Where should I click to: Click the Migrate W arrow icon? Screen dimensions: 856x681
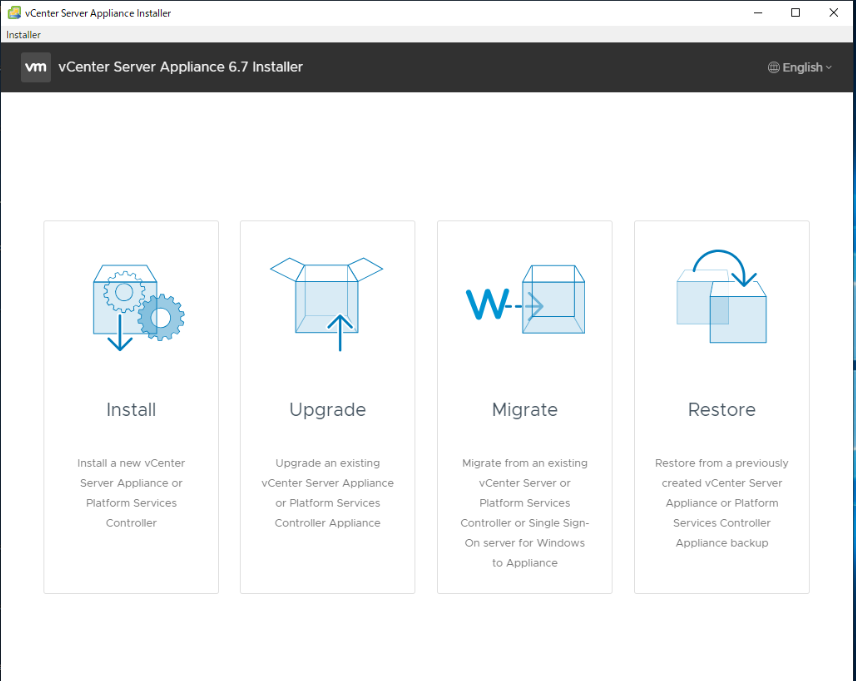(x=525, y=299)
